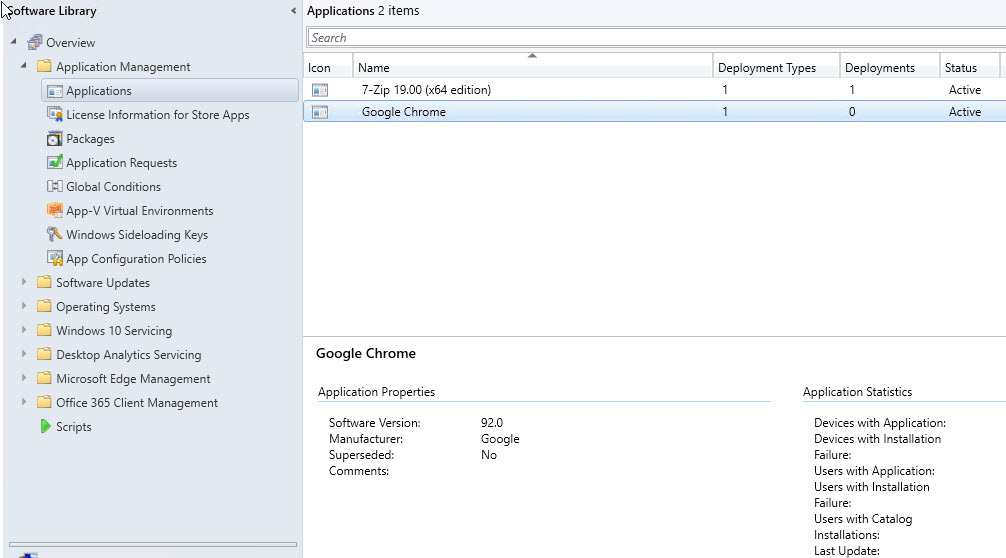1006x558 pixels.
Task: Click the green Scripts icon
Action: [x=45, y=427]
